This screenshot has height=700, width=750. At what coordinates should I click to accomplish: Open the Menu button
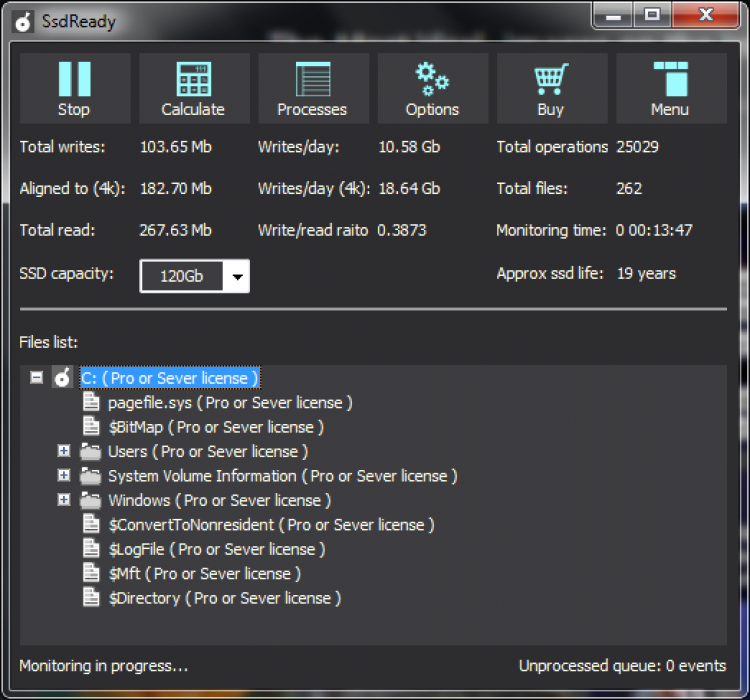pyautogui.click(x=671, y=89)
